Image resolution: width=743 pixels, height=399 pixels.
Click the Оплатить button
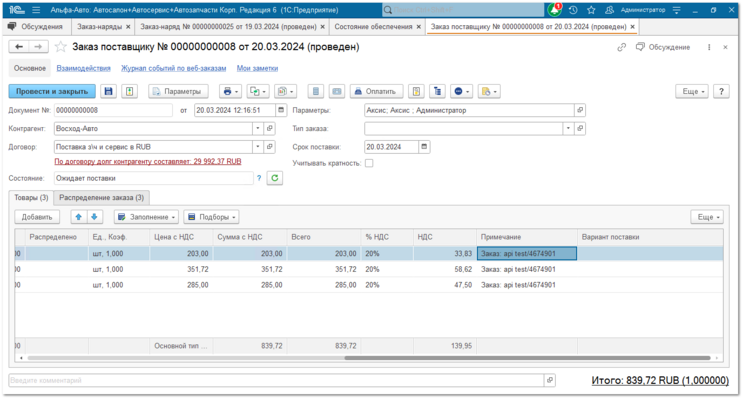[376, 91]
